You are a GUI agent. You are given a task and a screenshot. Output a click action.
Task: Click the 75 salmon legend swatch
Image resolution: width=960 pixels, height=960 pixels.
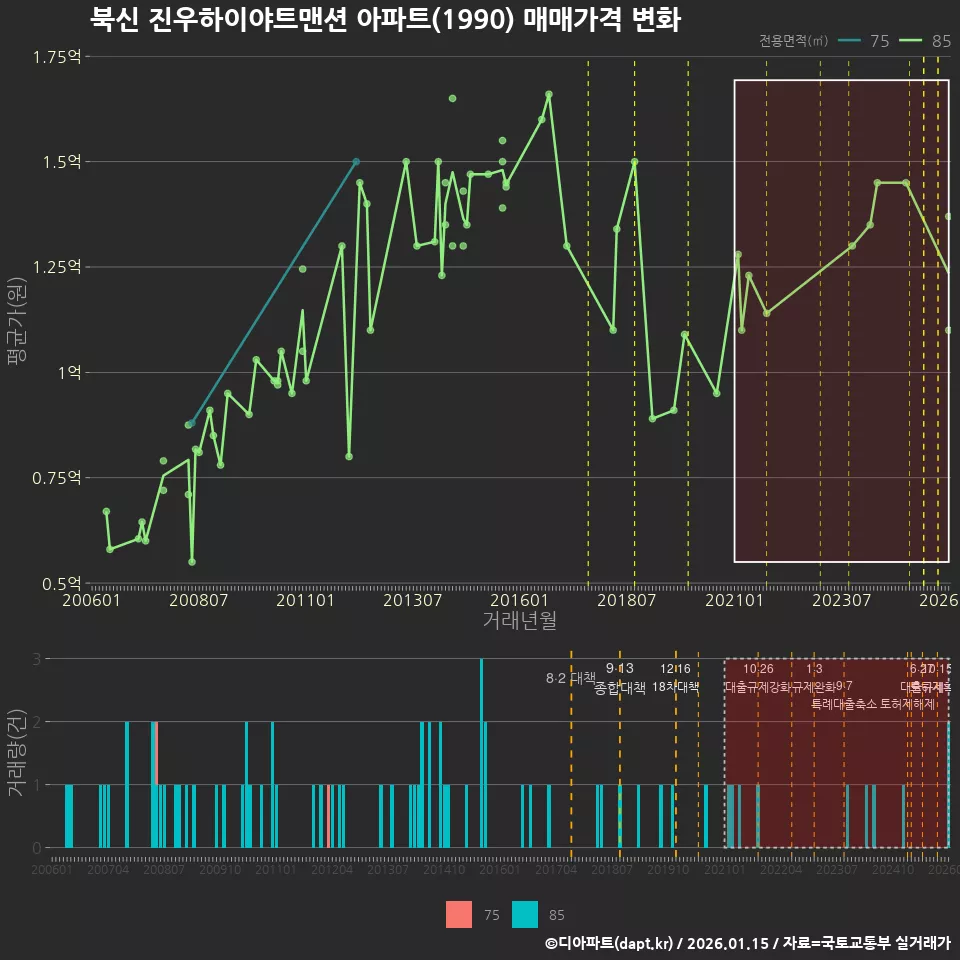(459, 914)
